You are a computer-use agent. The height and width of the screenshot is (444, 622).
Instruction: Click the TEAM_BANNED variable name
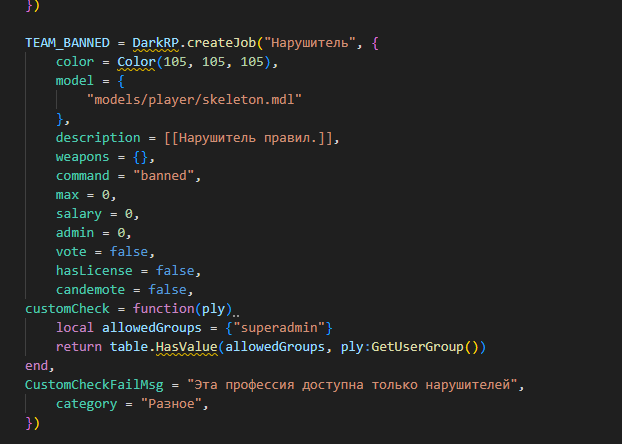point(67,42)
